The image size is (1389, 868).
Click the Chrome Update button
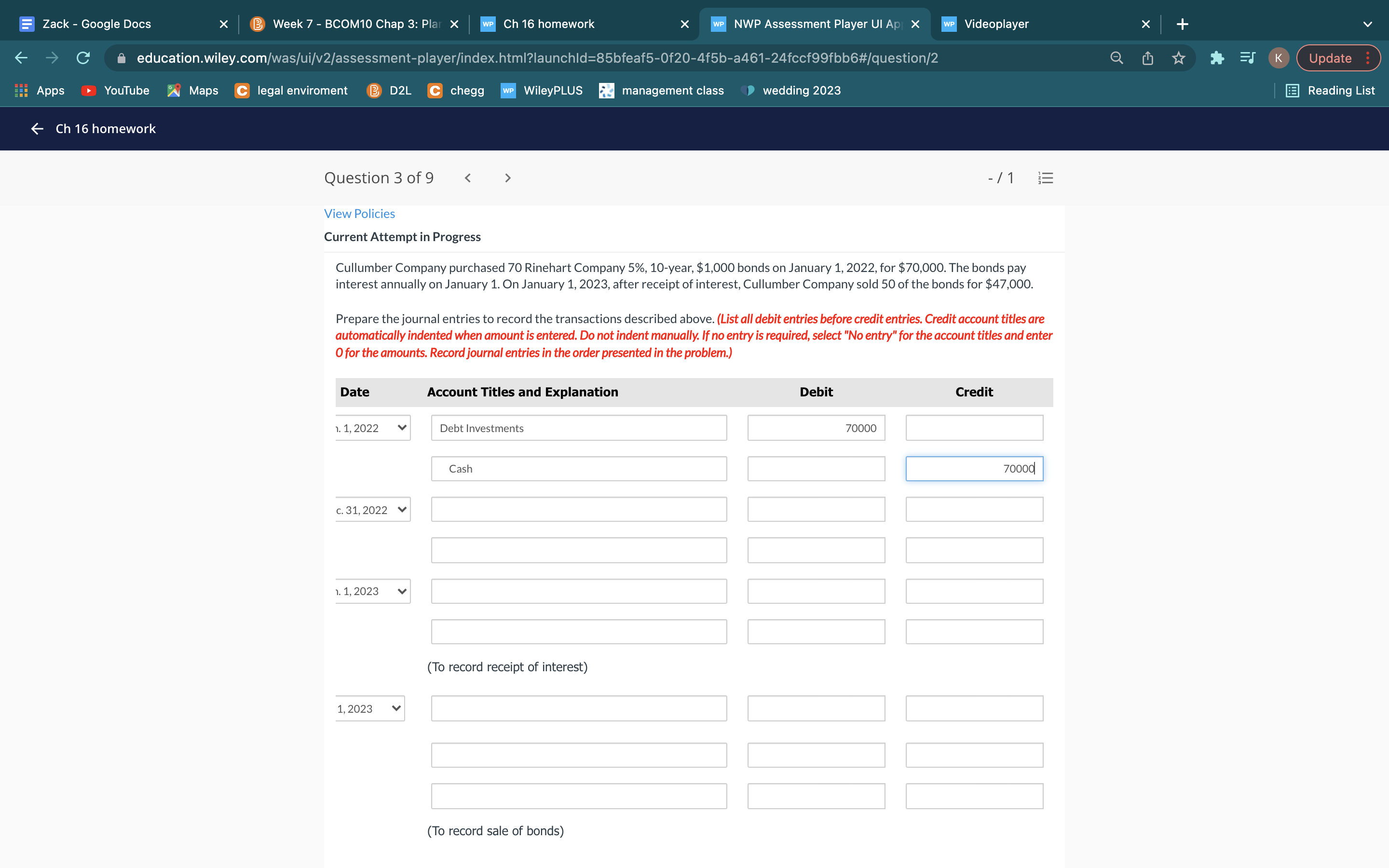(1330, 58)
